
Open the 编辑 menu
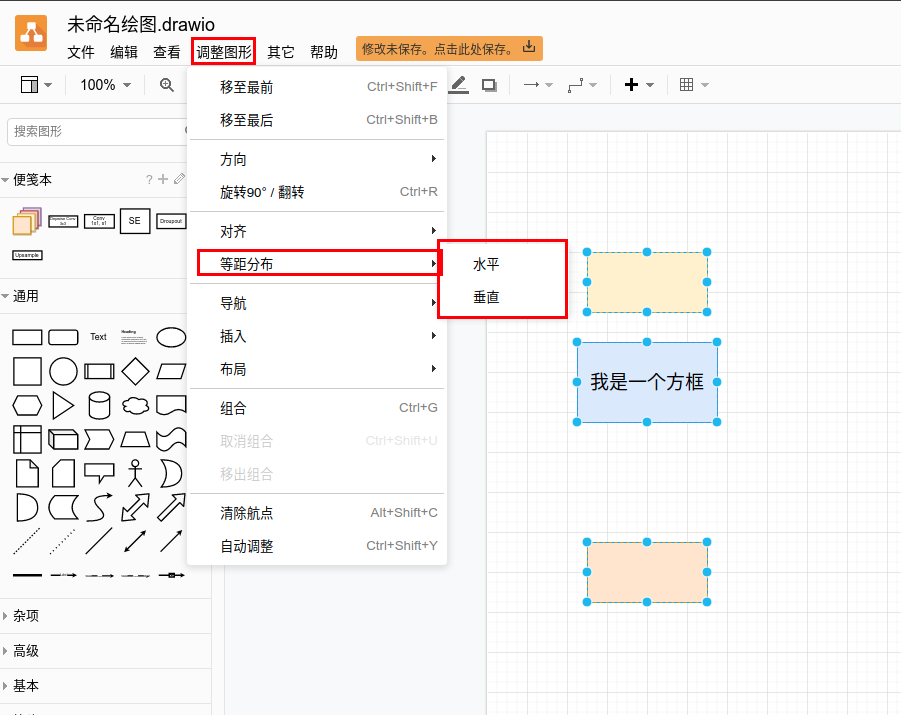[124, 52]
